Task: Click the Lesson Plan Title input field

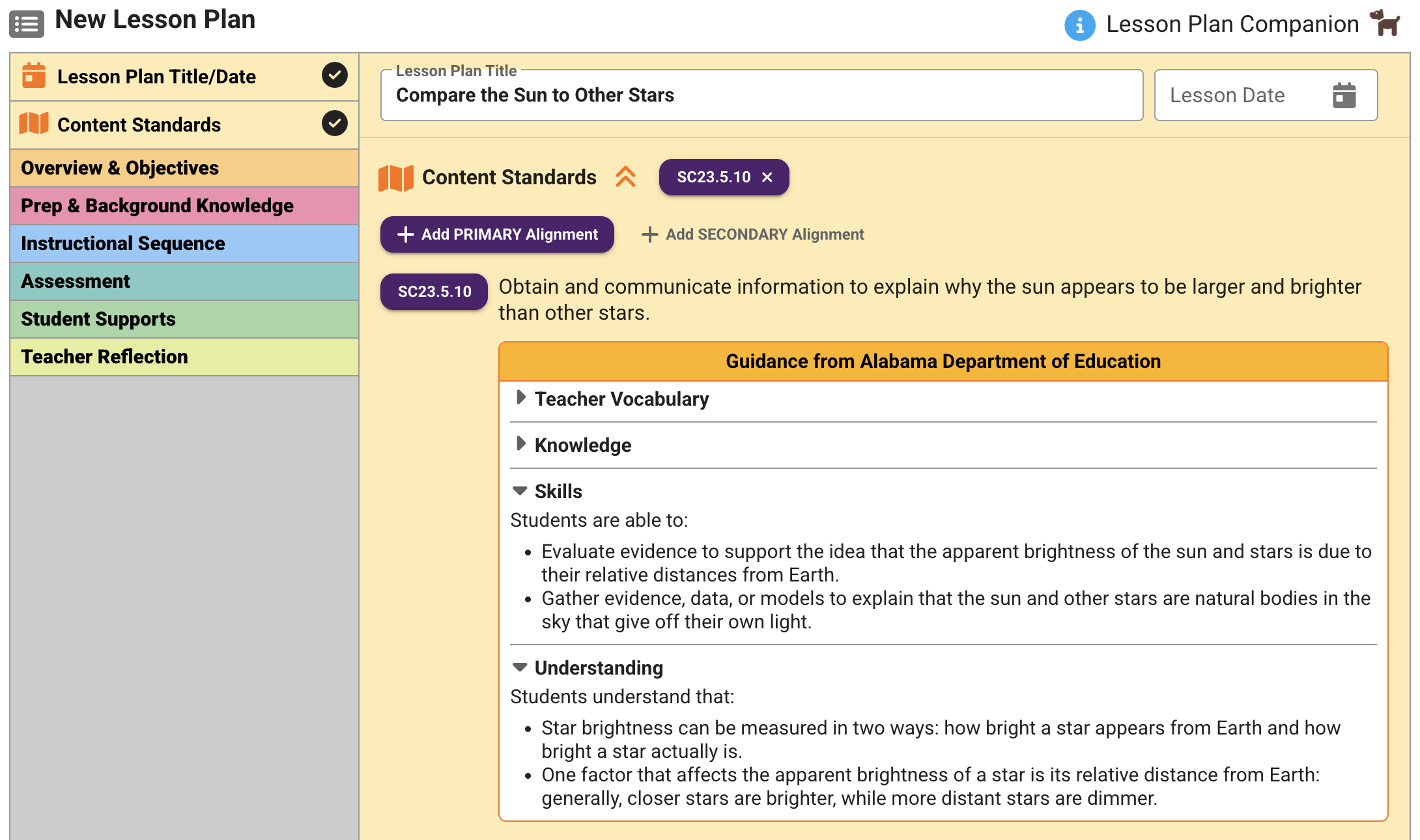Action: [761, 96]
